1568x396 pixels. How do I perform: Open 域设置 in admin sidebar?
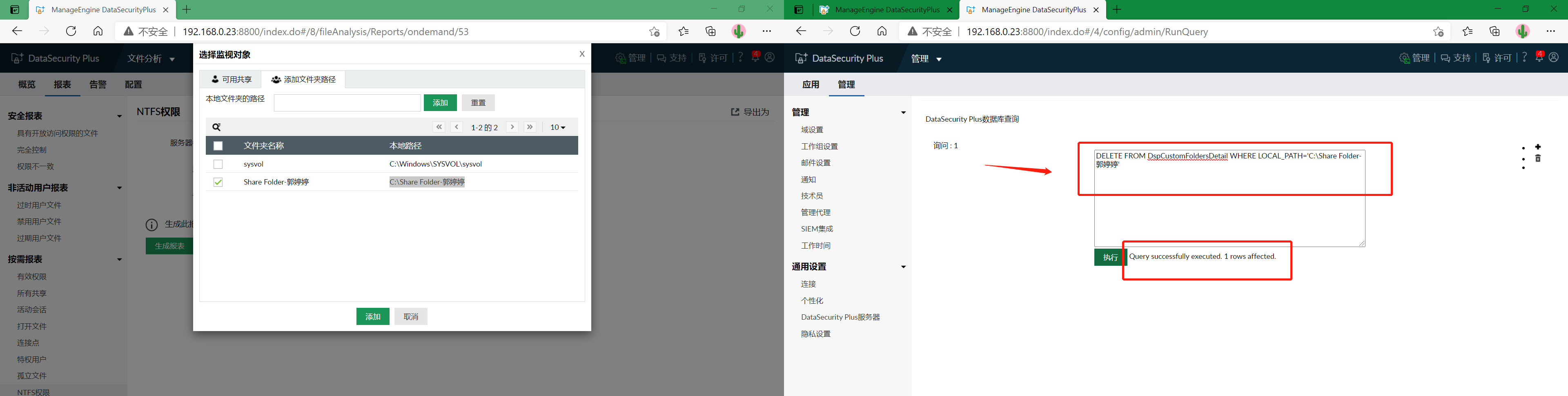812,129
